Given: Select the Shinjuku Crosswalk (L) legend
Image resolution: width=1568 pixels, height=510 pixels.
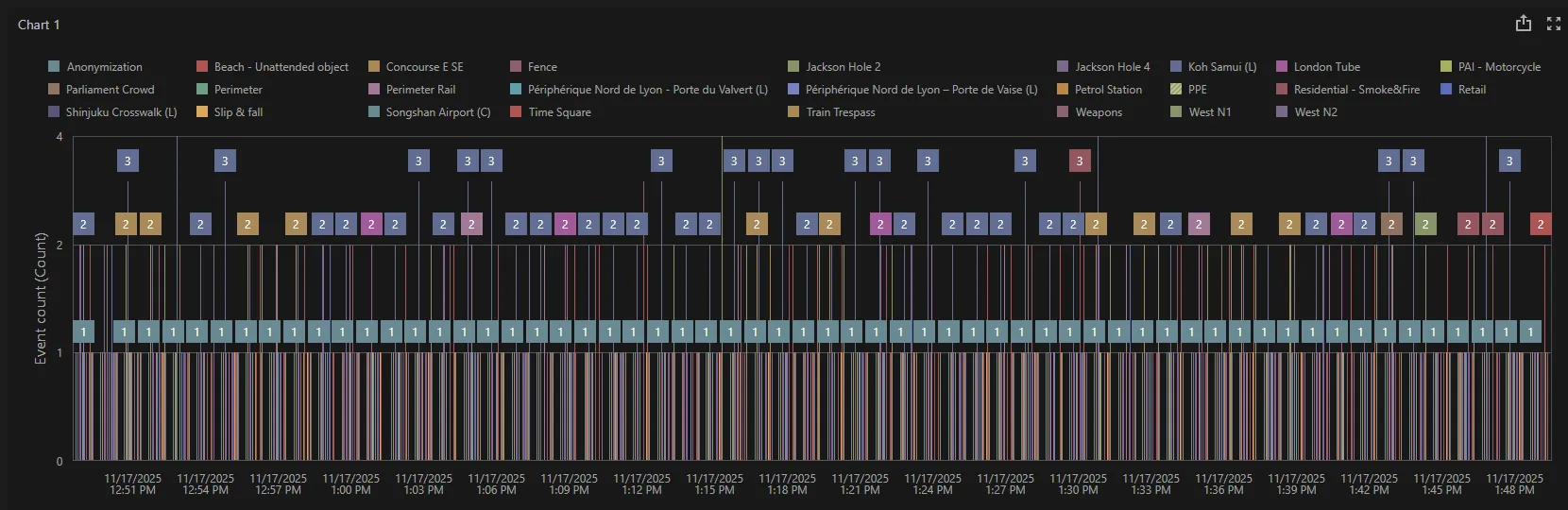Looking at the screenshot, I should (112, 112).
